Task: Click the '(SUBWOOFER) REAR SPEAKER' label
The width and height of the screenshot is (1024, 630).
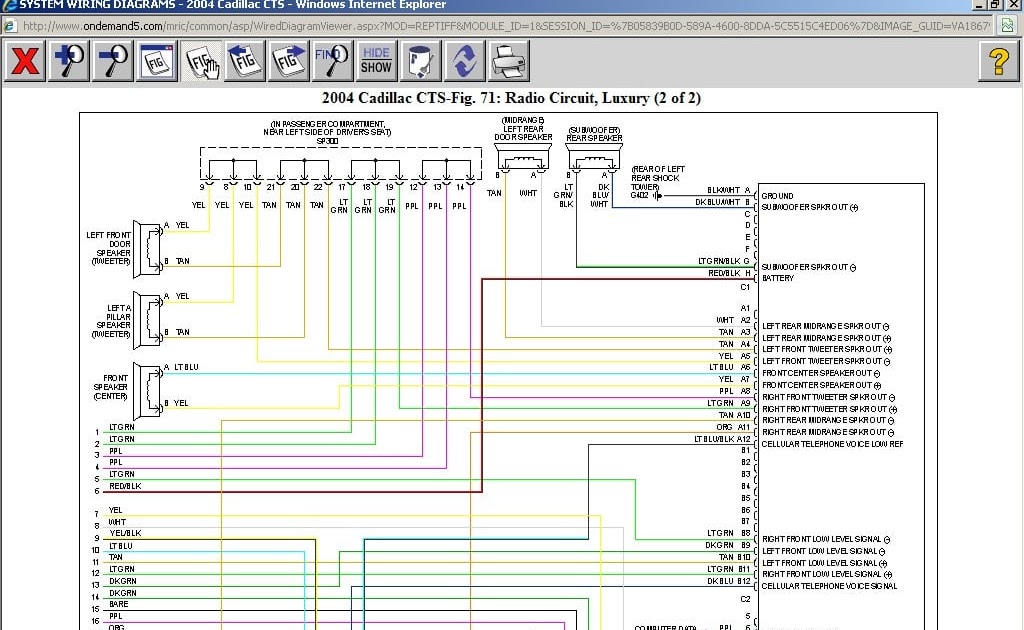Action: click(x=594, y=134)
